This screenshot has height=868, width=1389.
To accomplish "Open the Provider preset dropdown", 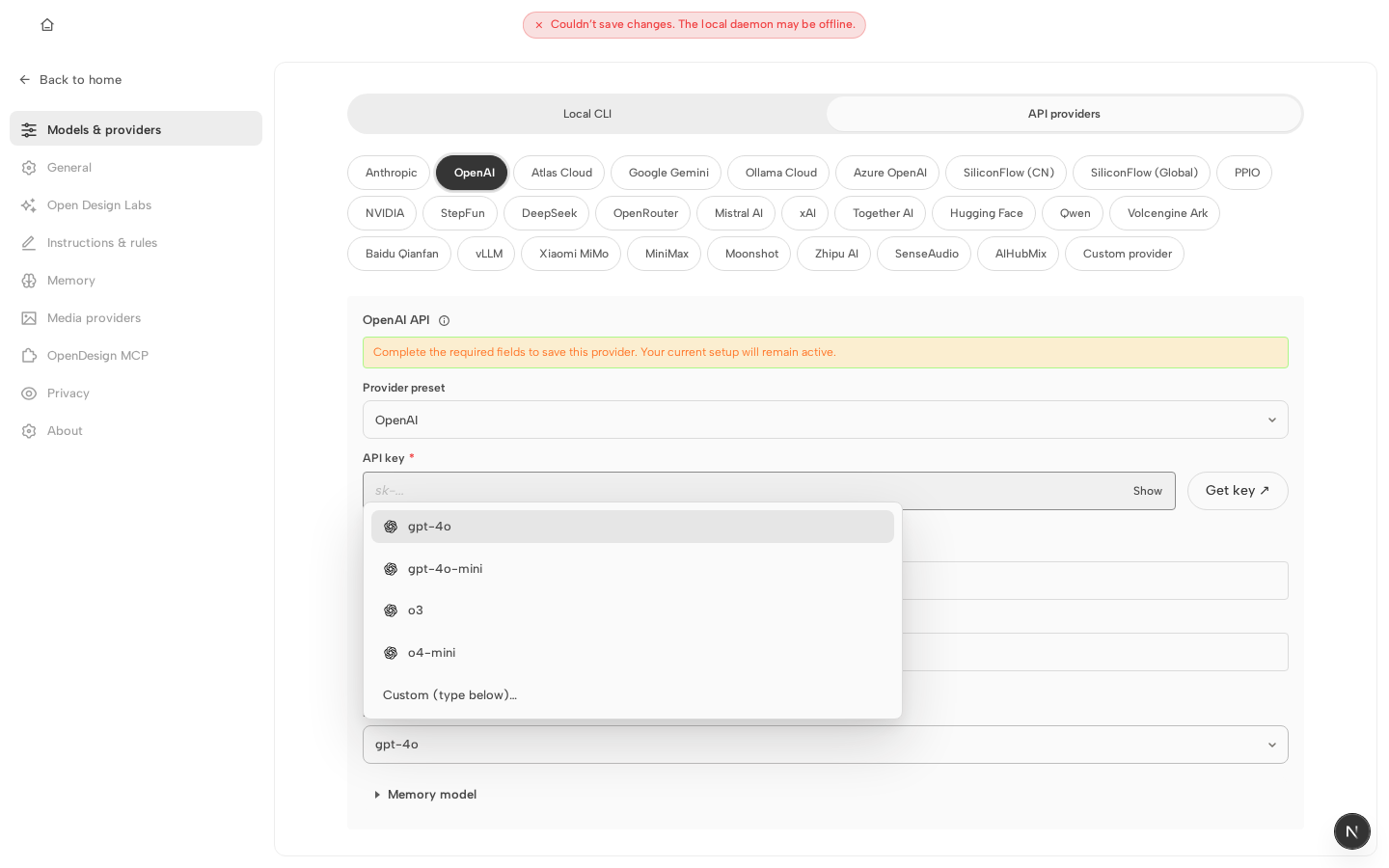I will point(826,420).
